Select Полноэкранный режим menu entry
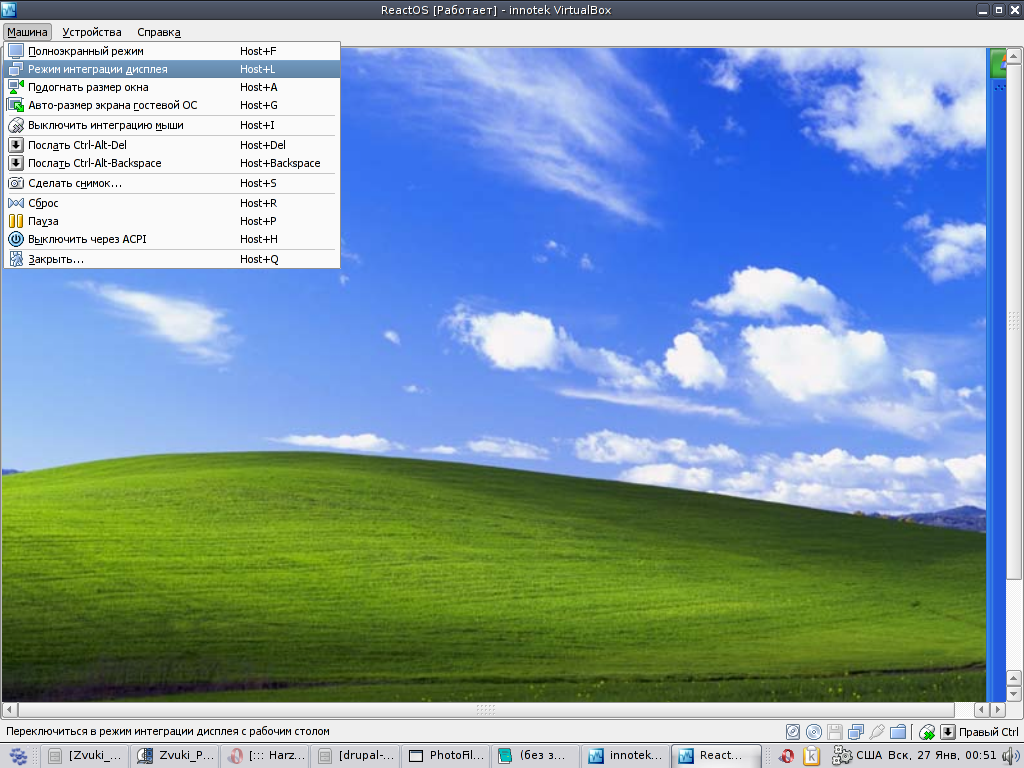Viewport: 1024px width, 768px height. (172, 51)
